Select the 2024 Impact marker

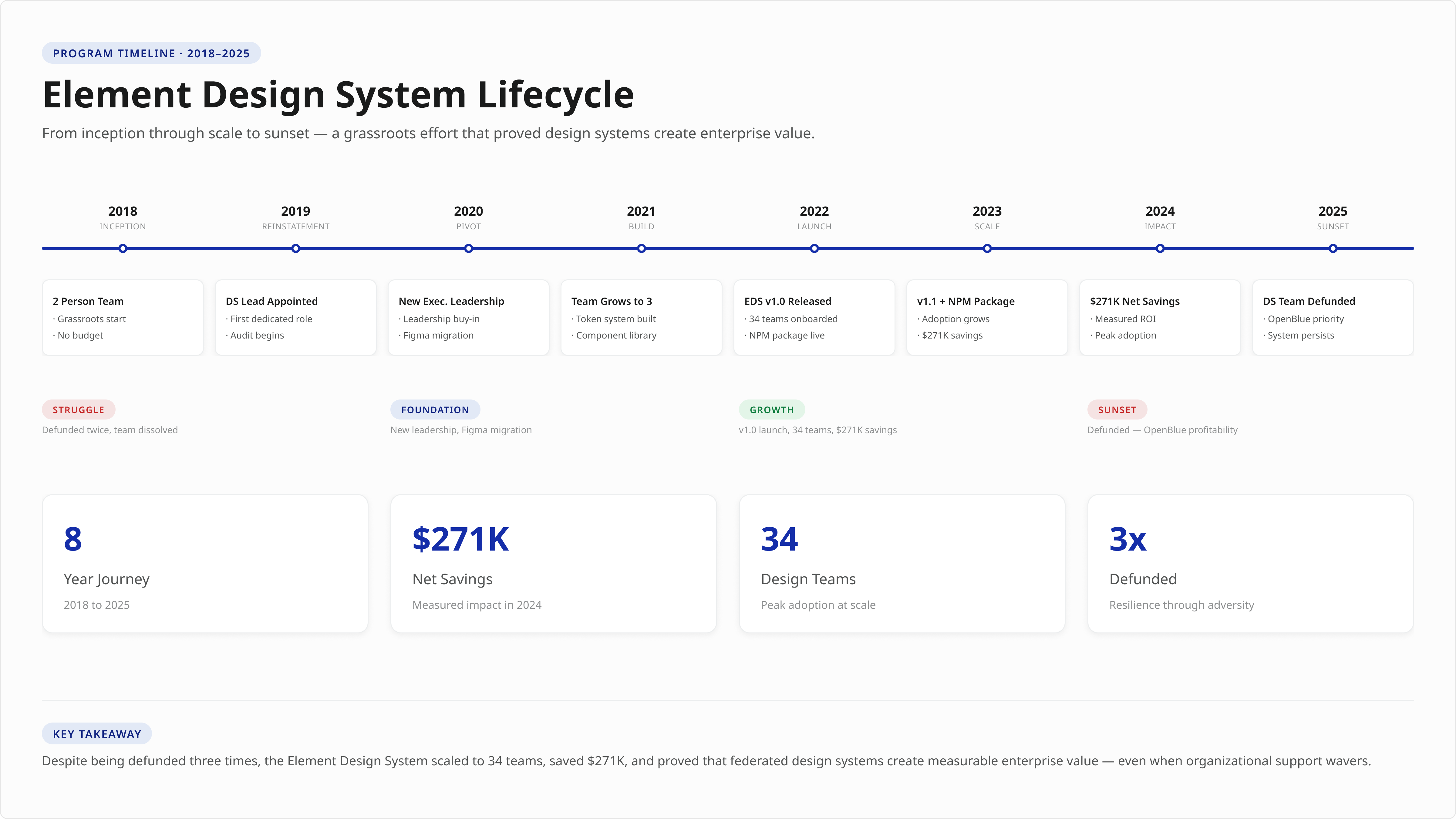(x=1160, y=248)
